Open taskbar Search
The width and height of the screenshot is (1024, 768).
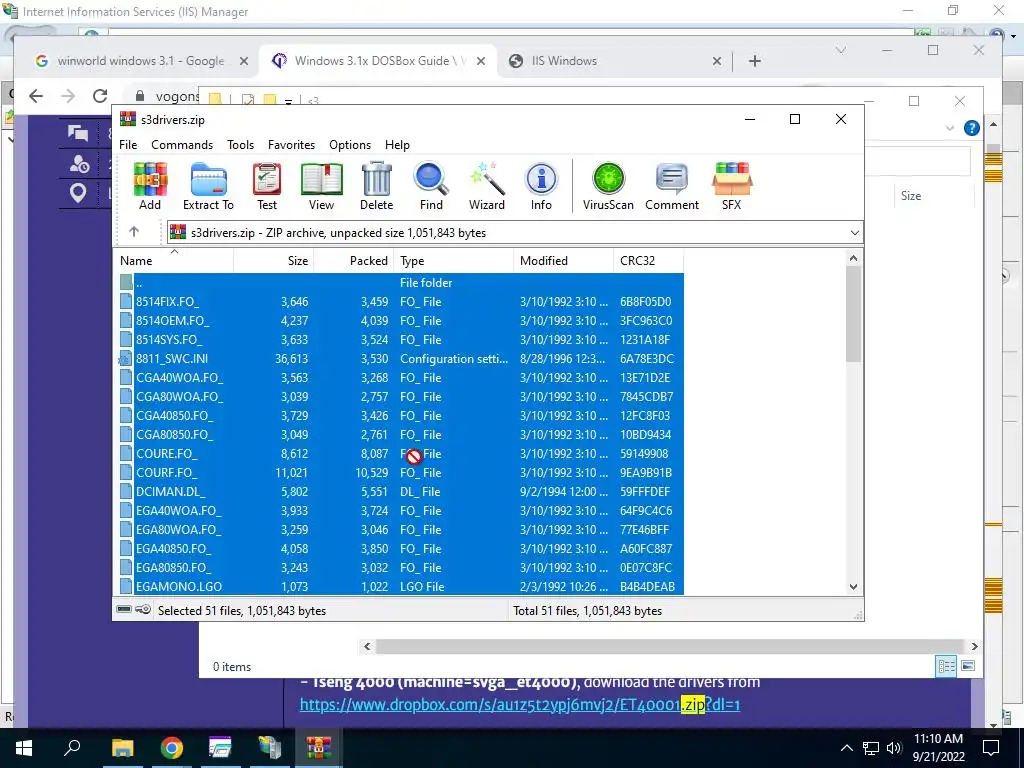tap(72, 748)
